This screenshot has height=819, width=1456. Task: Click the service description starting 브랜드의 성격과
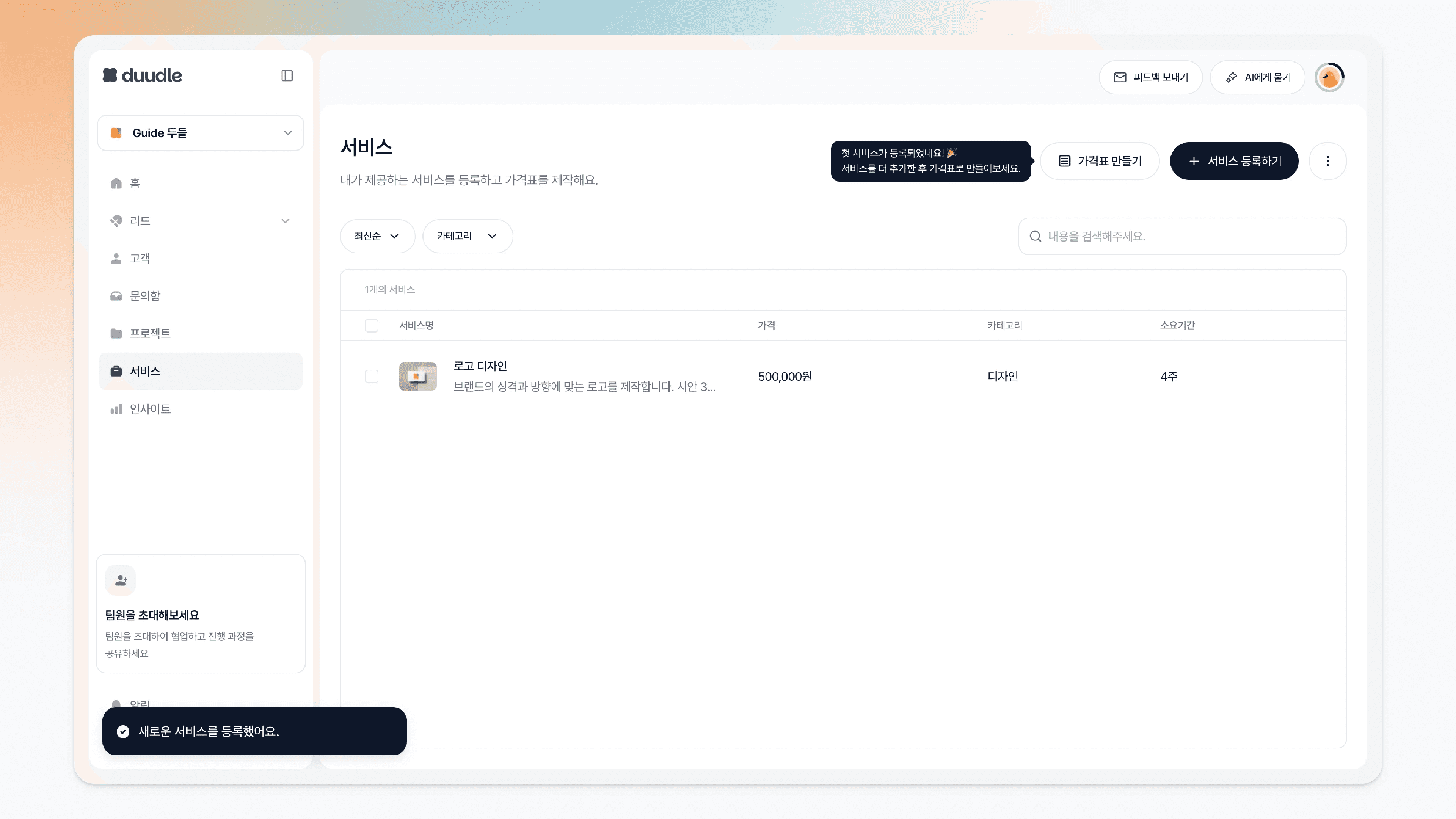coord(584,387)
